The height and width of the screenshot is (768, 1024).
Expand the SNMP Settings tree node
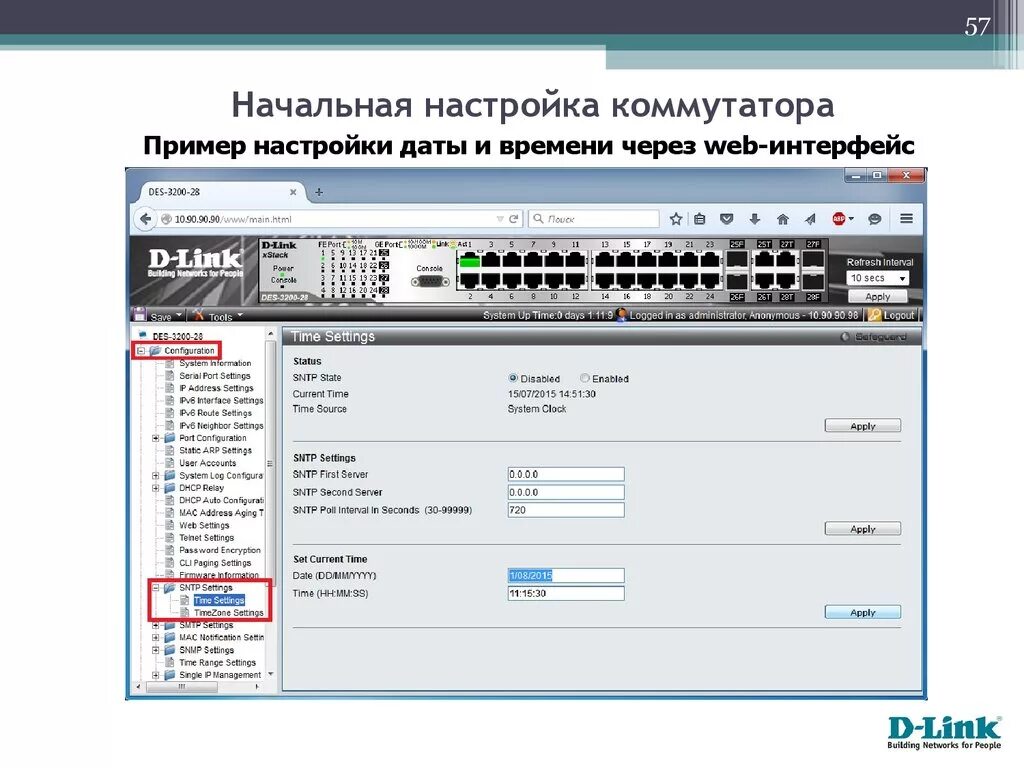pyautogui.click(x=155, y=650)
